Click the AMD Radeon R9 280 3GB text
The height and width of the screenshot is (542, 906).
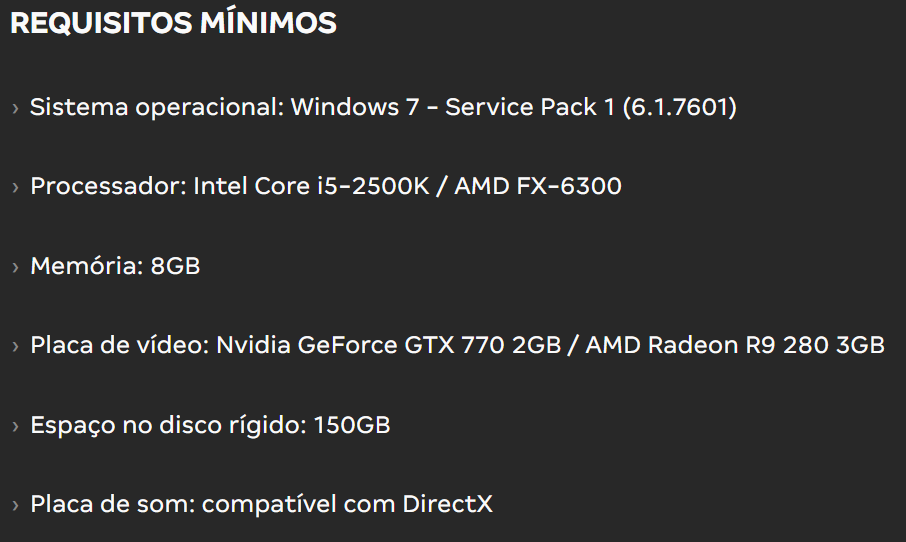735,345
